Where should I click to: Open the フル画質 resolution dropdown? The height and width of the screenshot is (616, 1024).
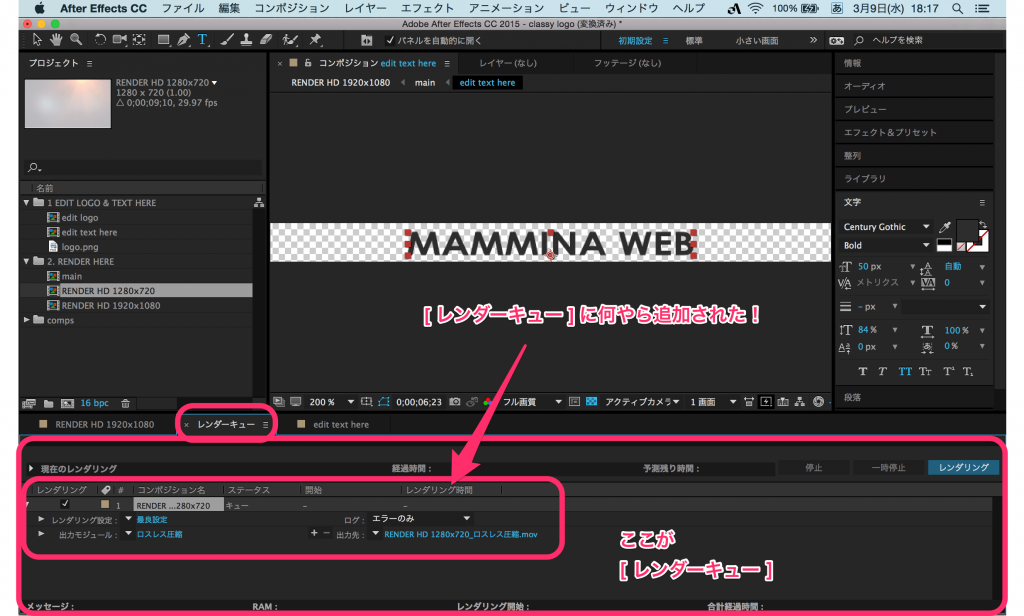[x=532, y=402]
